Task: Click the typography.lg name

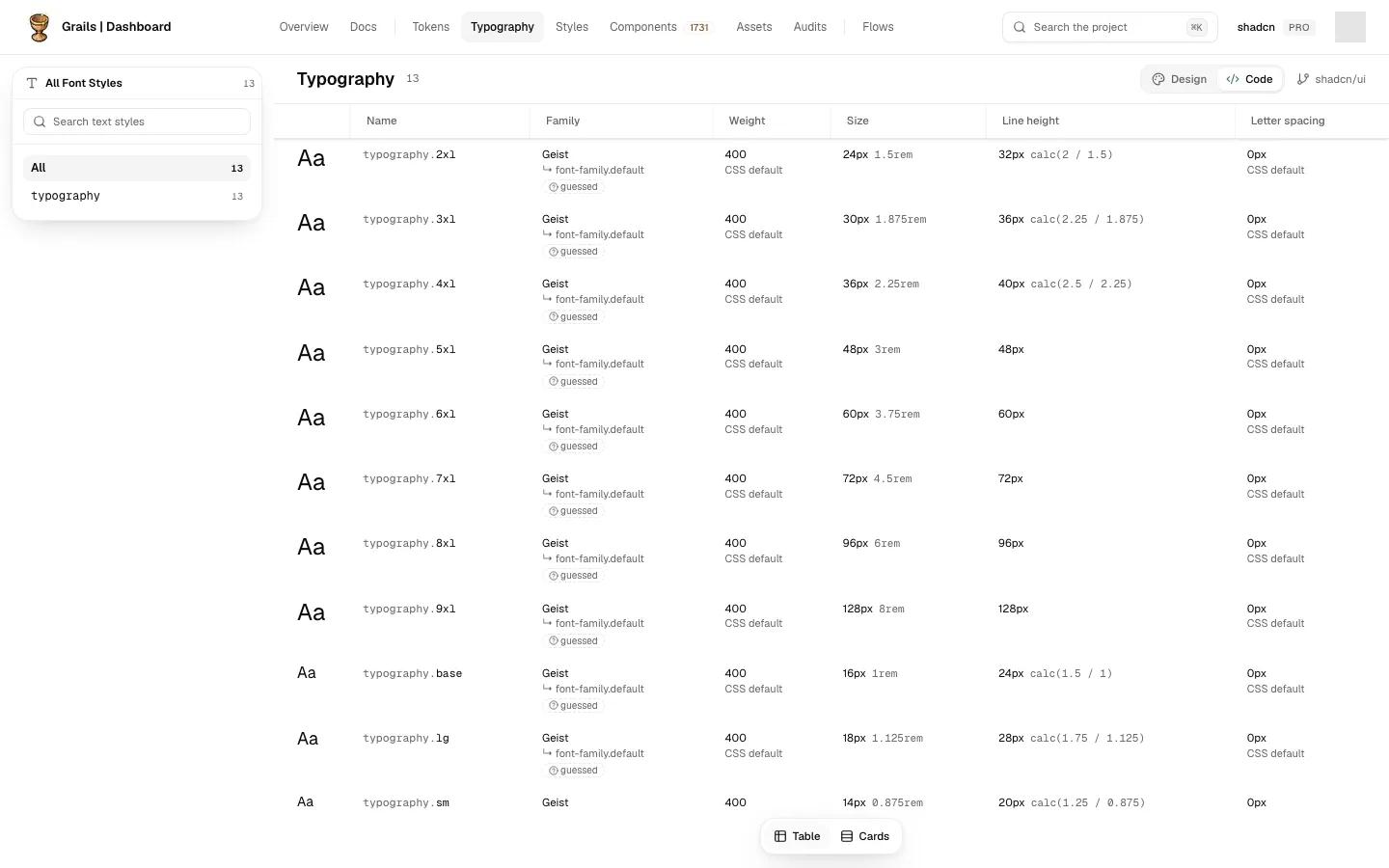Action: tap(406, 739)
